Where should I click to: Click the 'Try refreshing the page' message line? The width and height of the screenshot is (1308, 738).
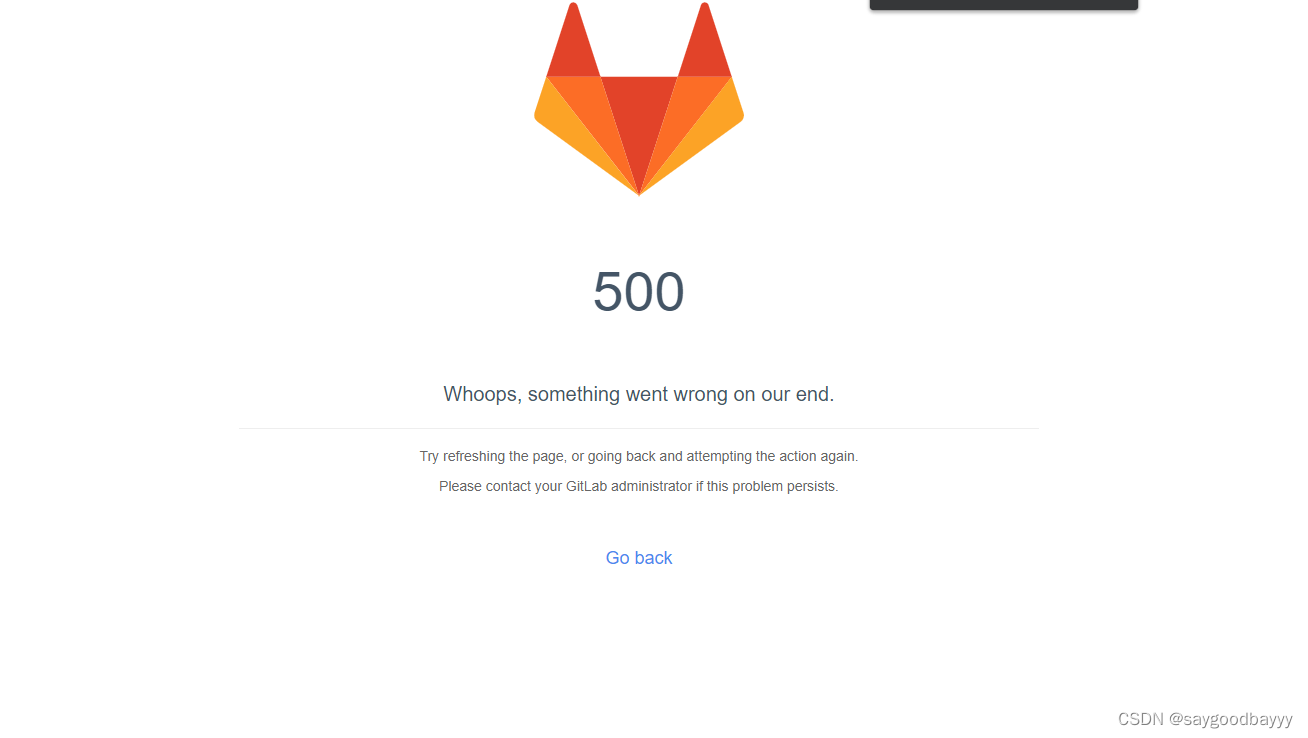coord(639,456)
